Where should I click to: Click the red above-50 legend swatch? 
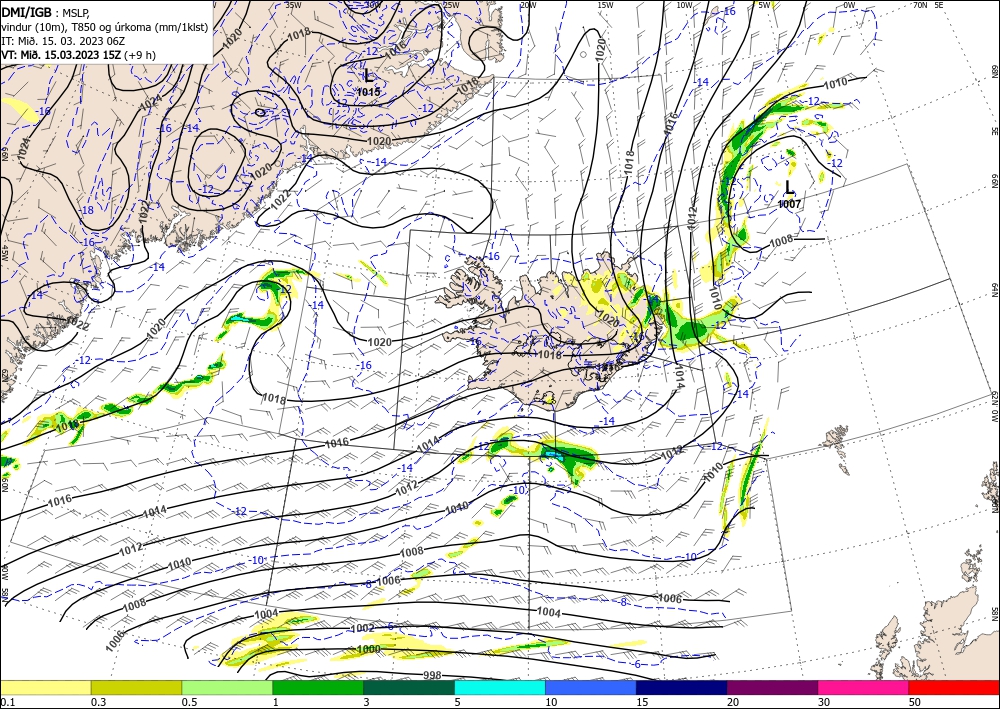click(954, 687)
